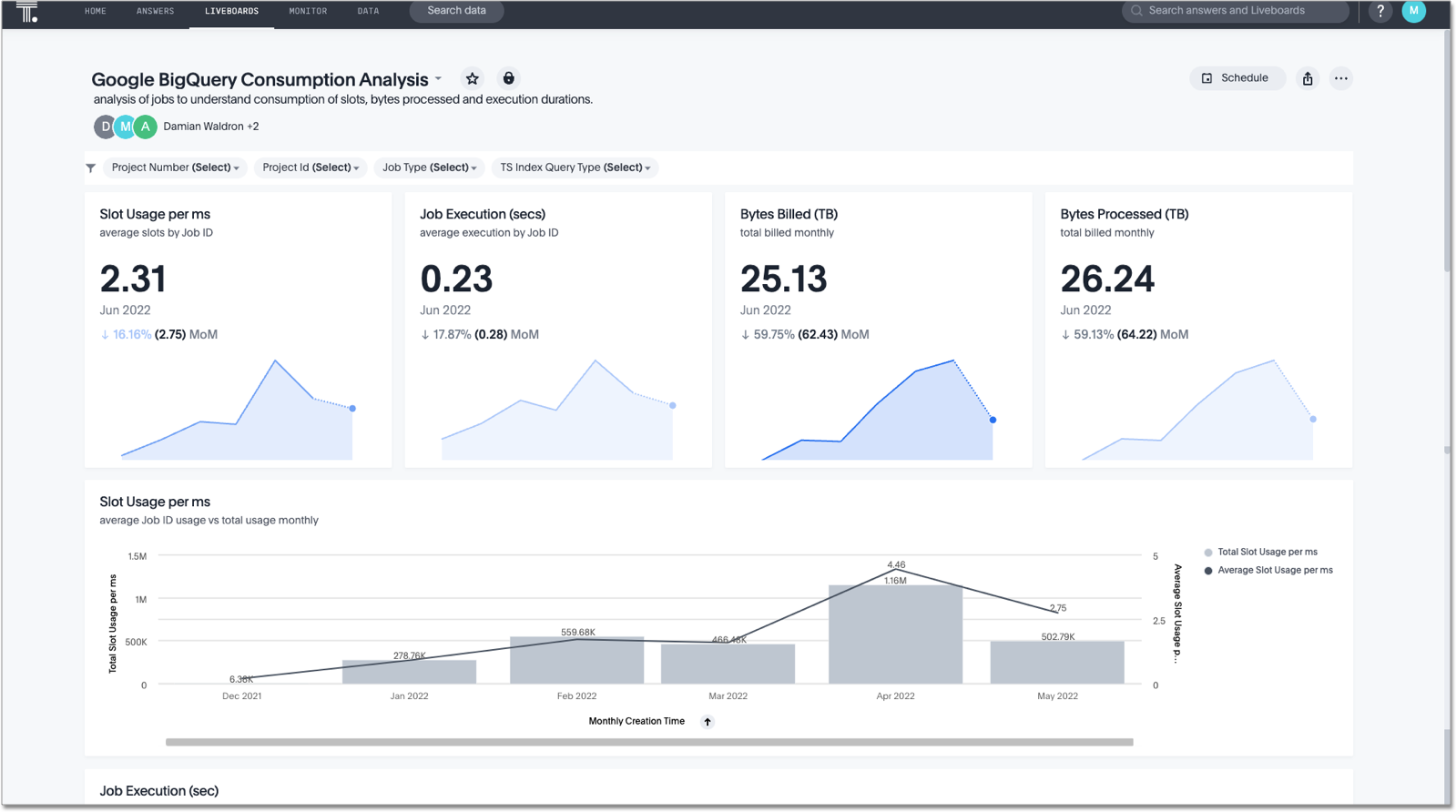1456x812 pixels.
Task: Open the Monitor tab
Action: coord(308,11)
